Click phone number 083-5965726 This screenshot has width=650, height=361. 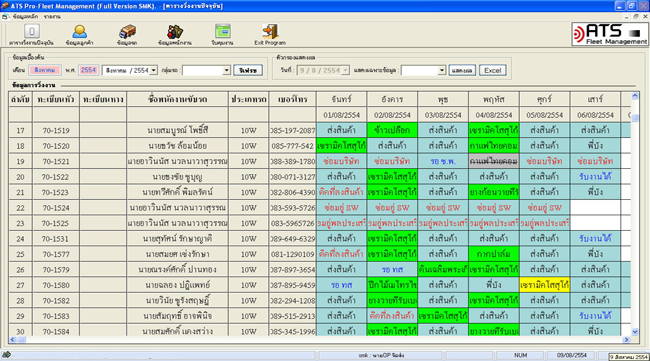click(x=293, y=223)
